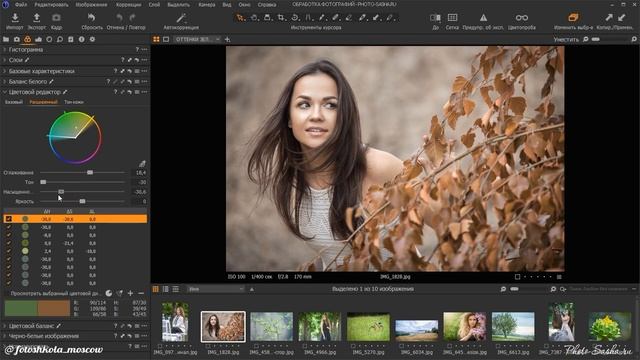Click the Яркость slider handle
The height and width of the screenshot is (360, 640).
82,201
